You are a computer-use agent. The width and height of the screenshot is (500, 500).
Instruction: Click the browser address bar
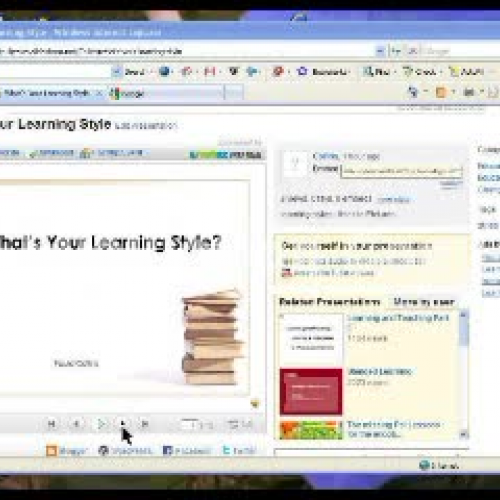point(187,51)
